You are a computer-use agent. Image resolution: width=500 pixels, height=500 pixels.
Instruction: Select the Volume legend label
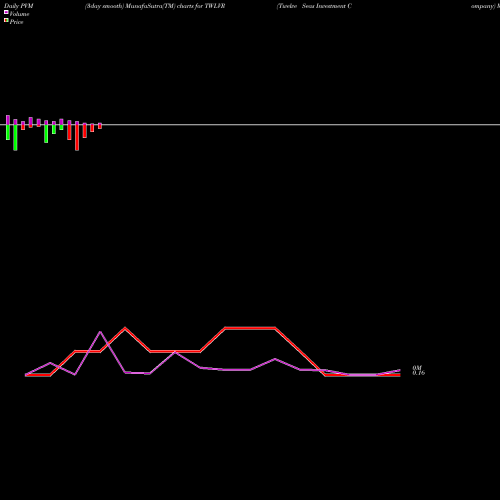tap(19, 14)
